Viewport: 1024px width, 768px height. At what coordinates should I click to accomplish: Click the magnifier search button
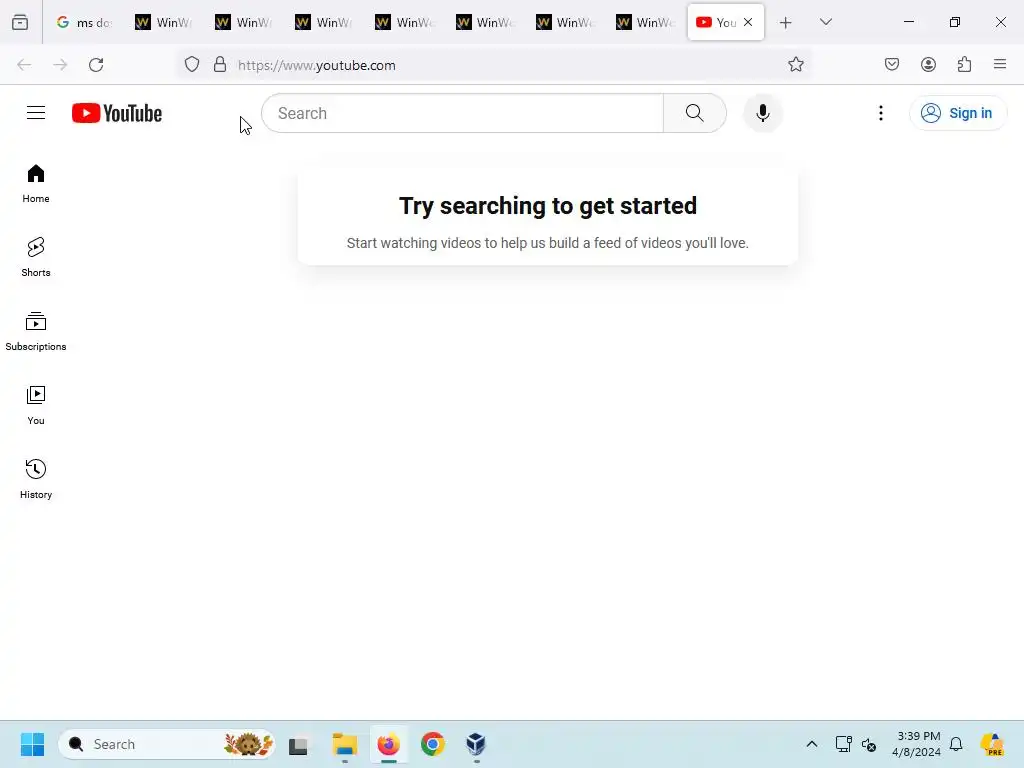tap(695, 113)
